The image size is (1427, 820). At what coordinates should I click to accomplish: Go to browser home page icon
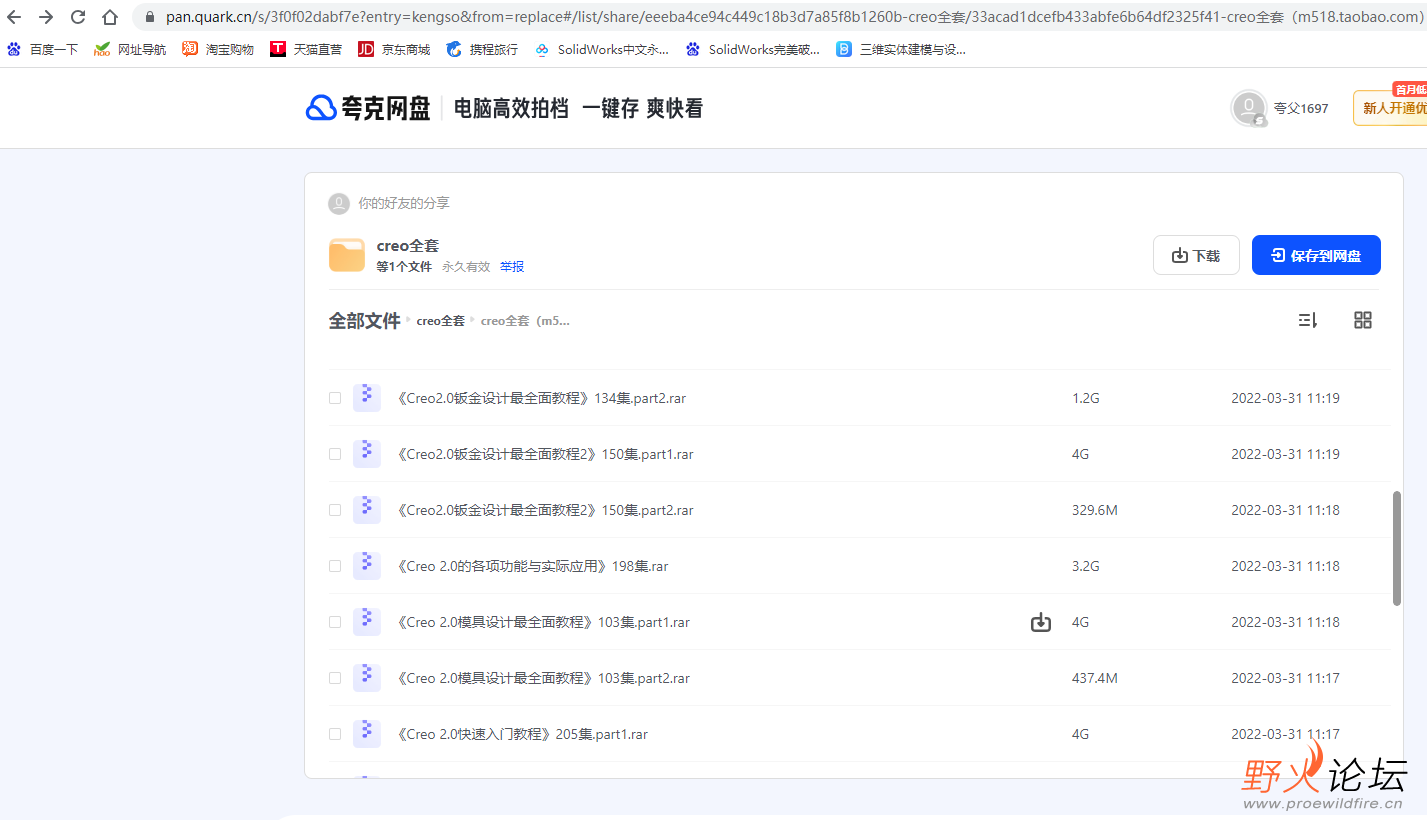point(110,17)
